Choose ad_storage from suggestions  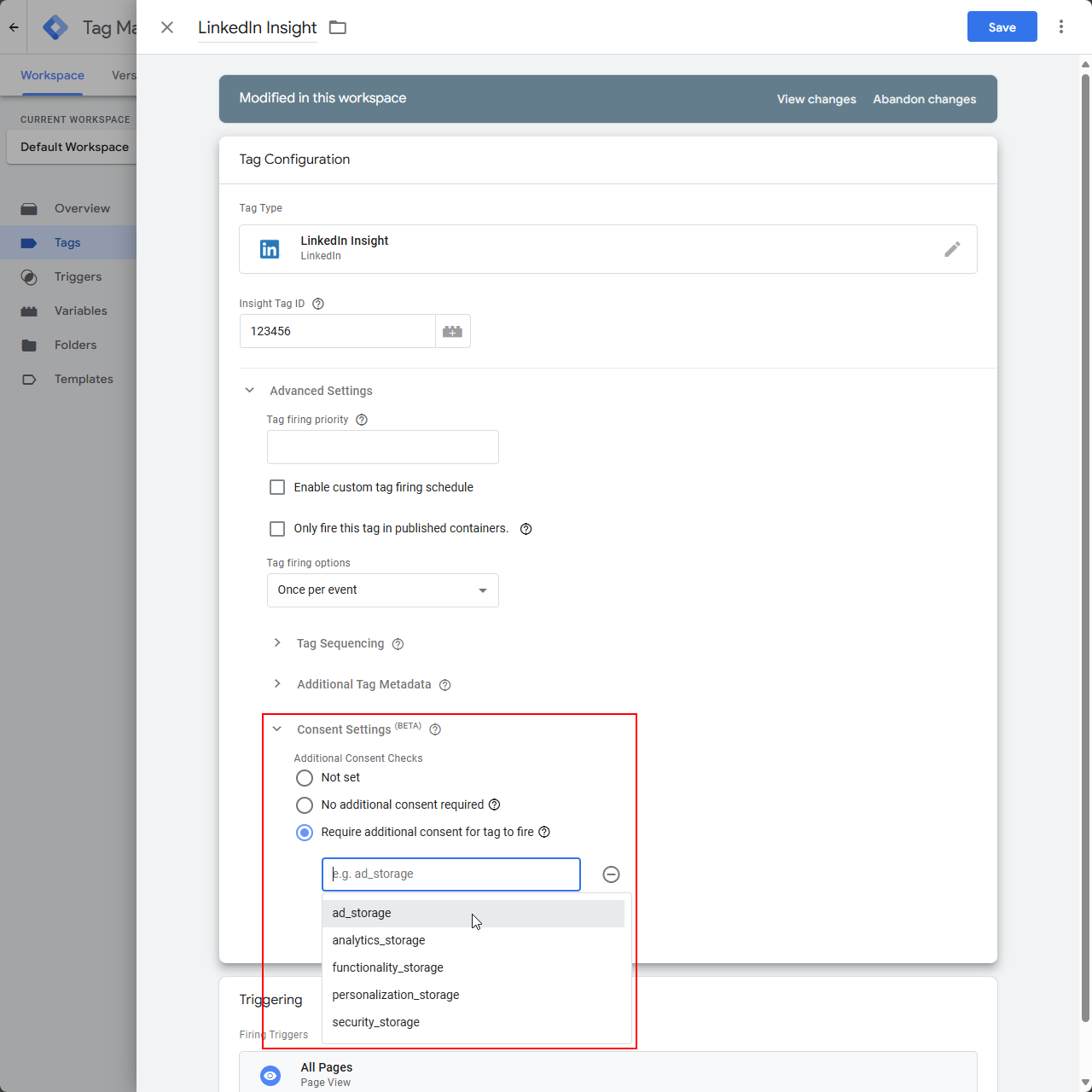(473, 913)
